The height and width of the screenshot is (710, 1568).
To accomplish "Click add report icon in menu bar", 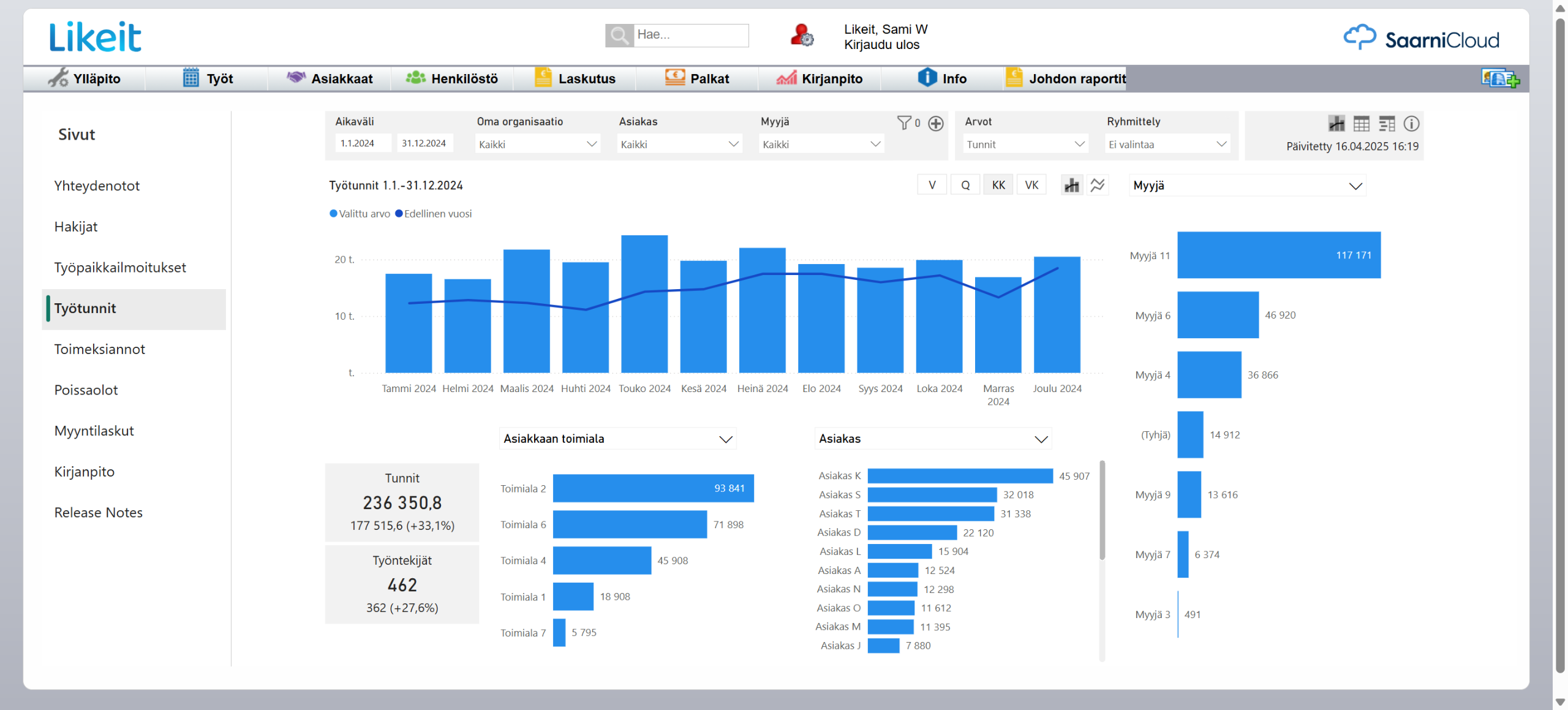I will 1499,78.
